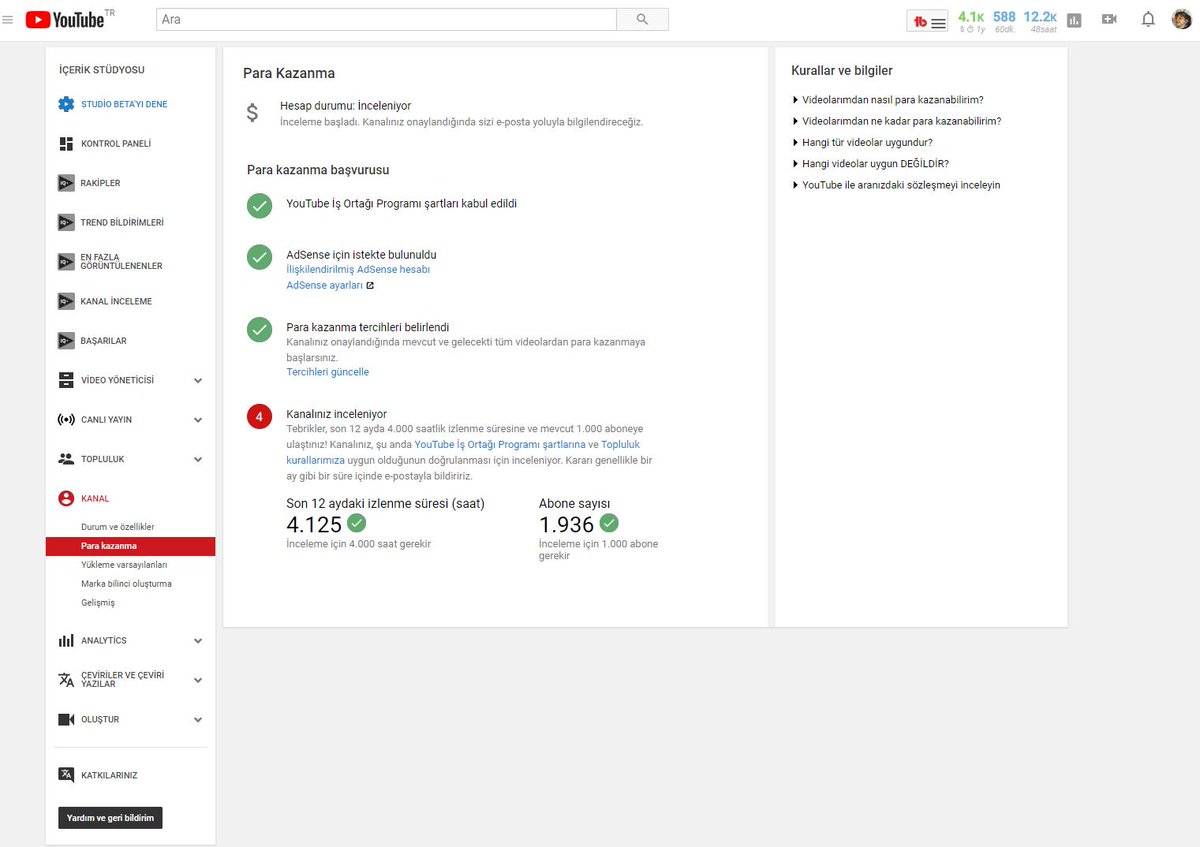
Task: Click the 'Son 12 aydaki izlenme süresi (saat)' heading
Action: (385, 504)
